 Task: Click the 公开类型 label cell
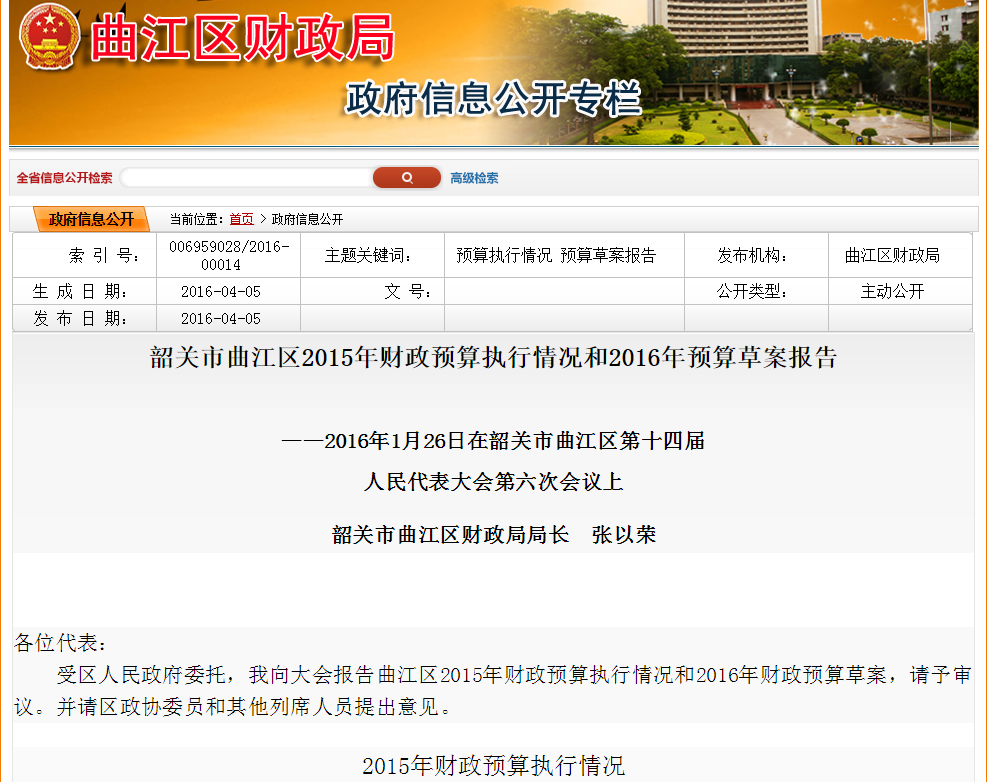(756, 291)
